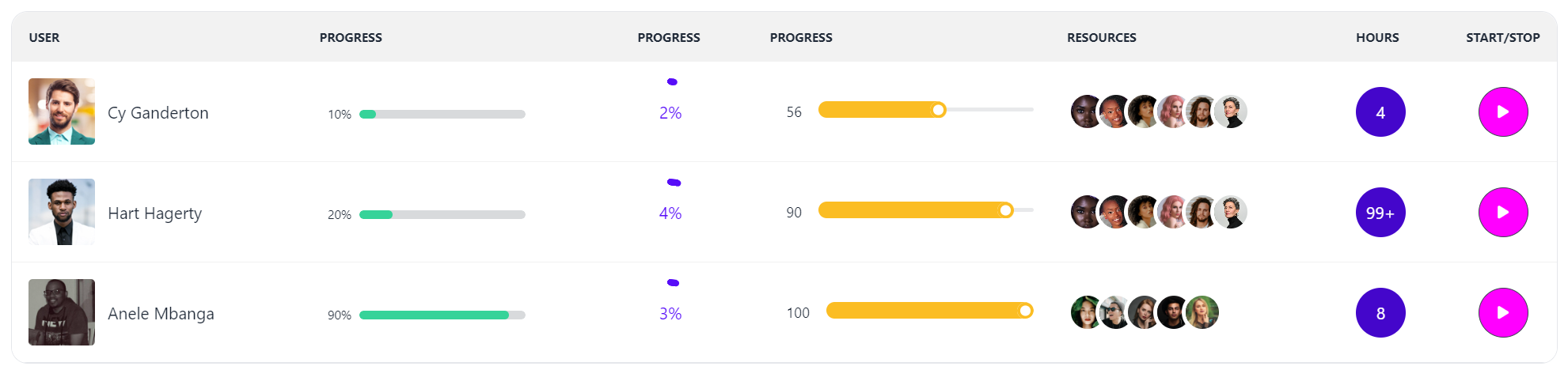The width and height of the screenshot is (1568, 370).
Task: Click the play button for Anele Mbanga
Action: 1502,313
